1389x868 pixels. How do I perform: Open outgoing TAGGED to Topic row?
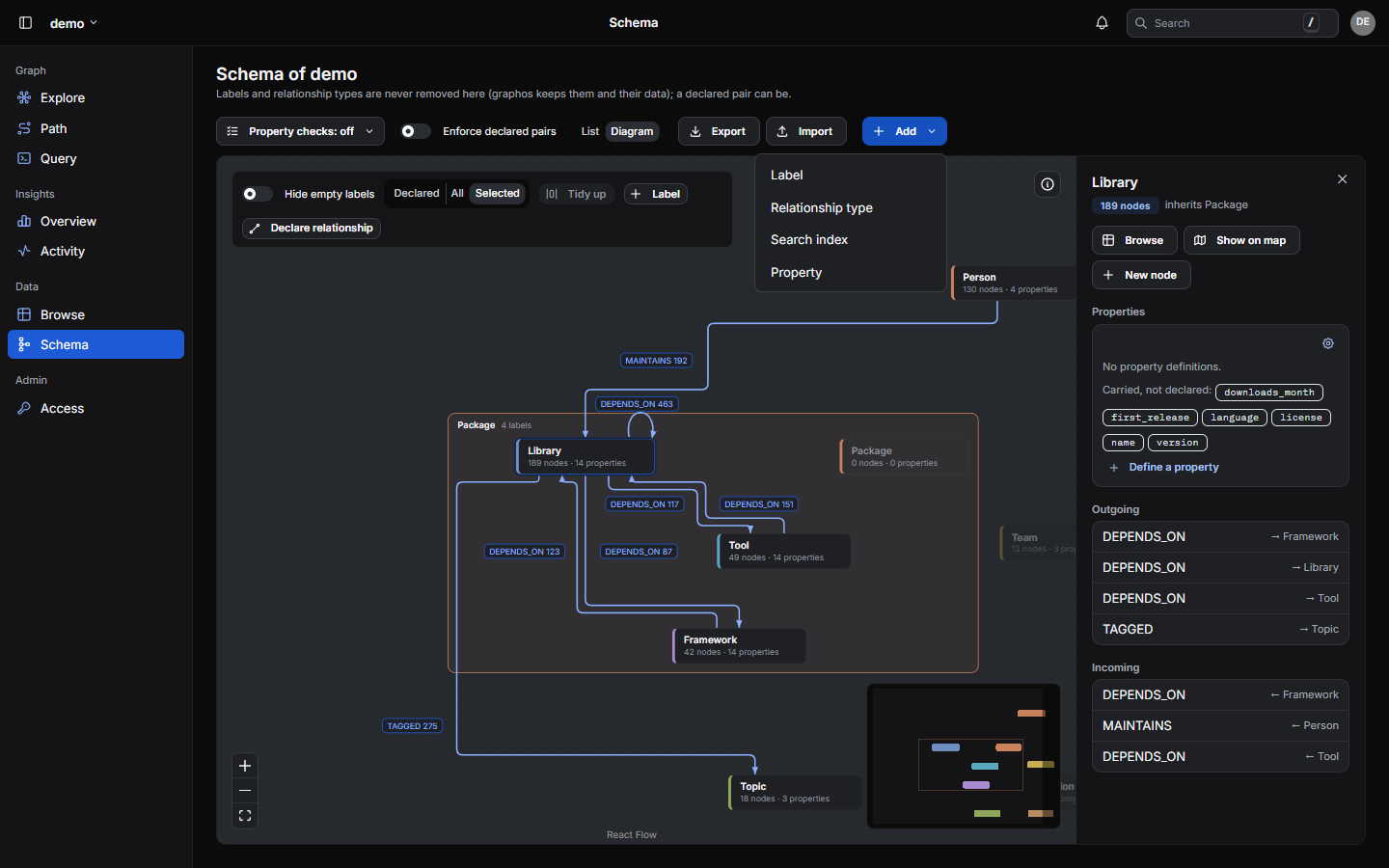1220,629
